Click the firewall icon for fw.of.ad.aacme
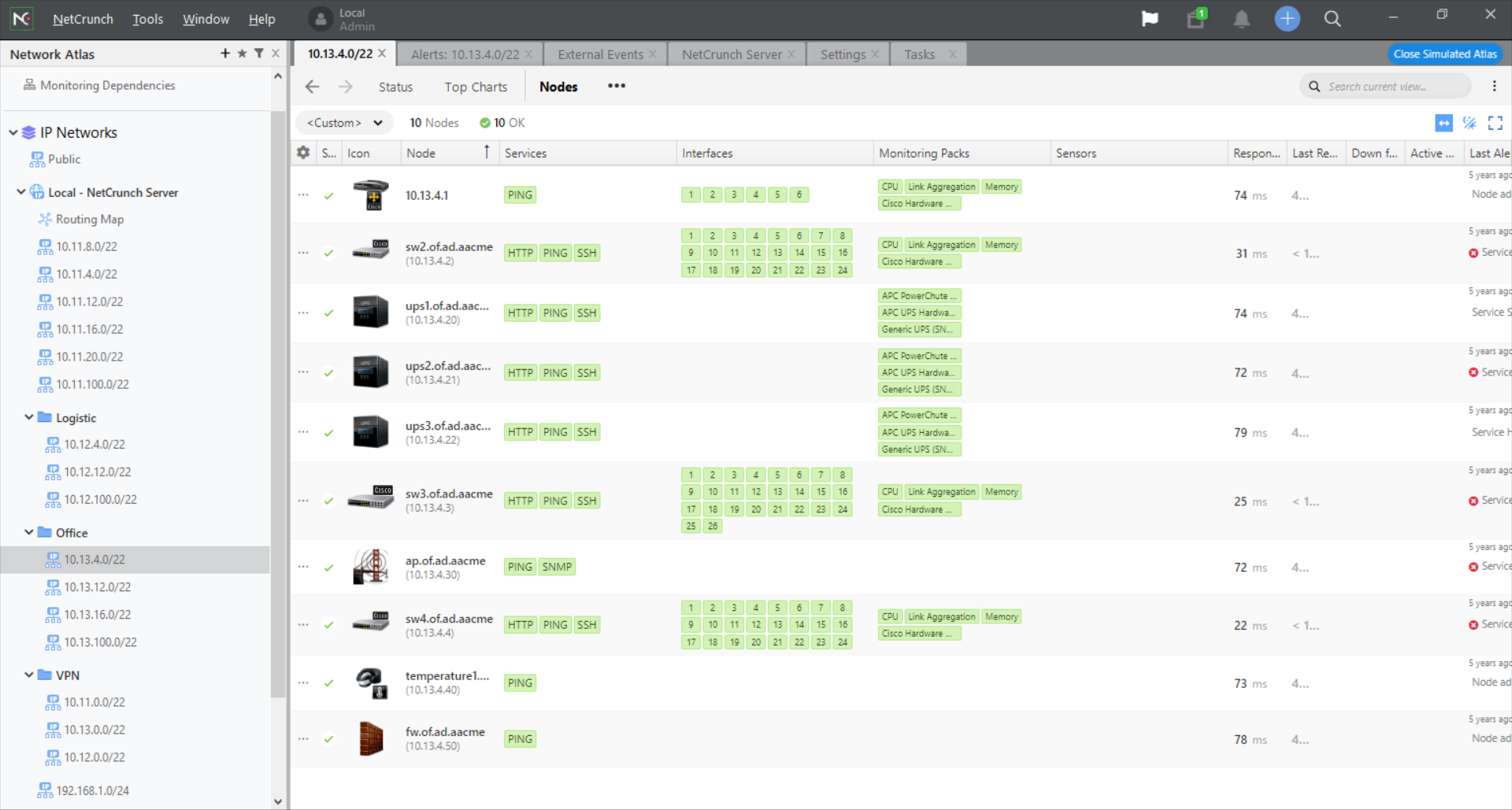Screen dimensions: 1512x810 pos(371,738)
